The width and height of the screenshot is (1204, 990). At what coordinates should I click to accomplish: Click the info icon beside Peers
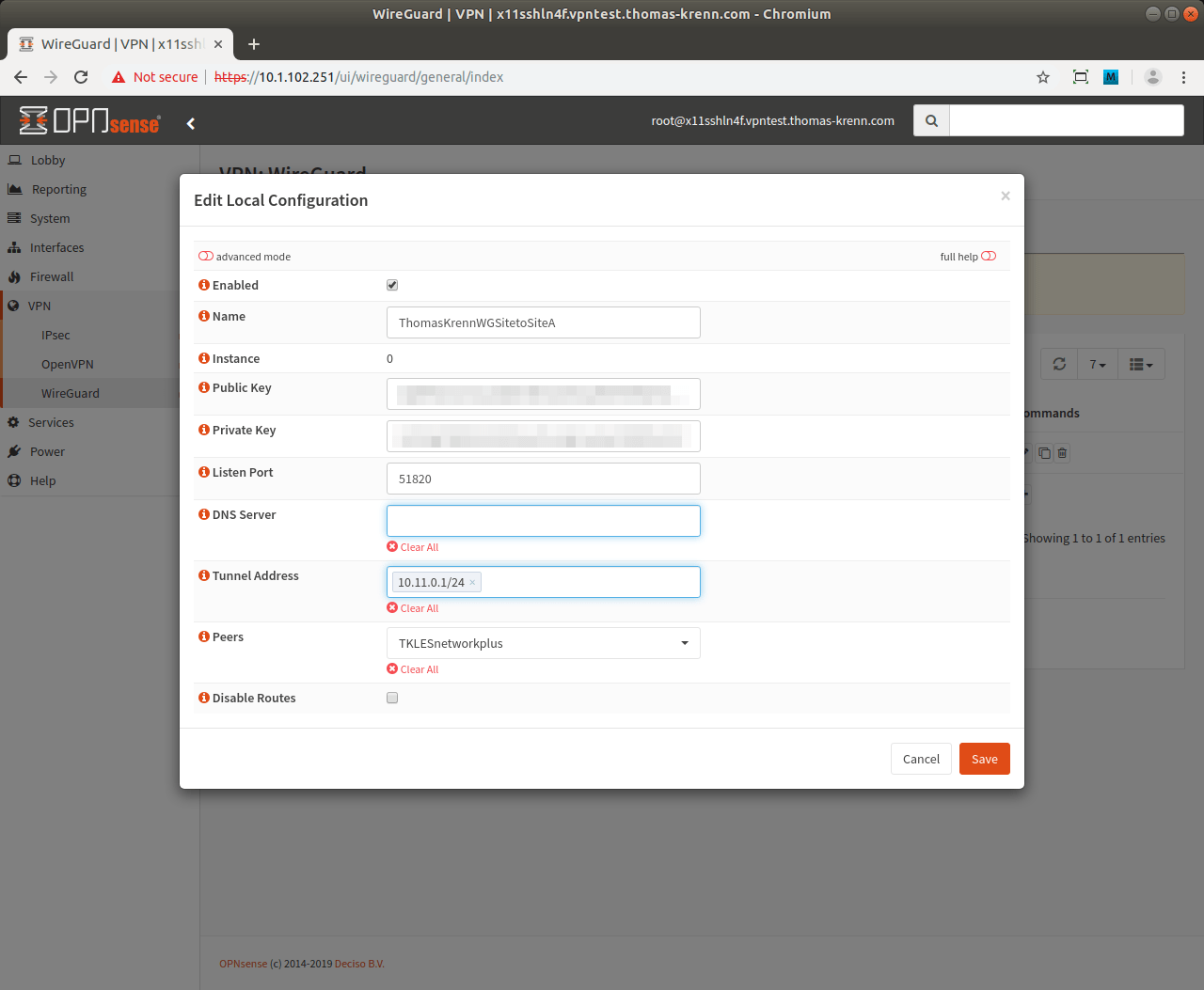point(203,636)
